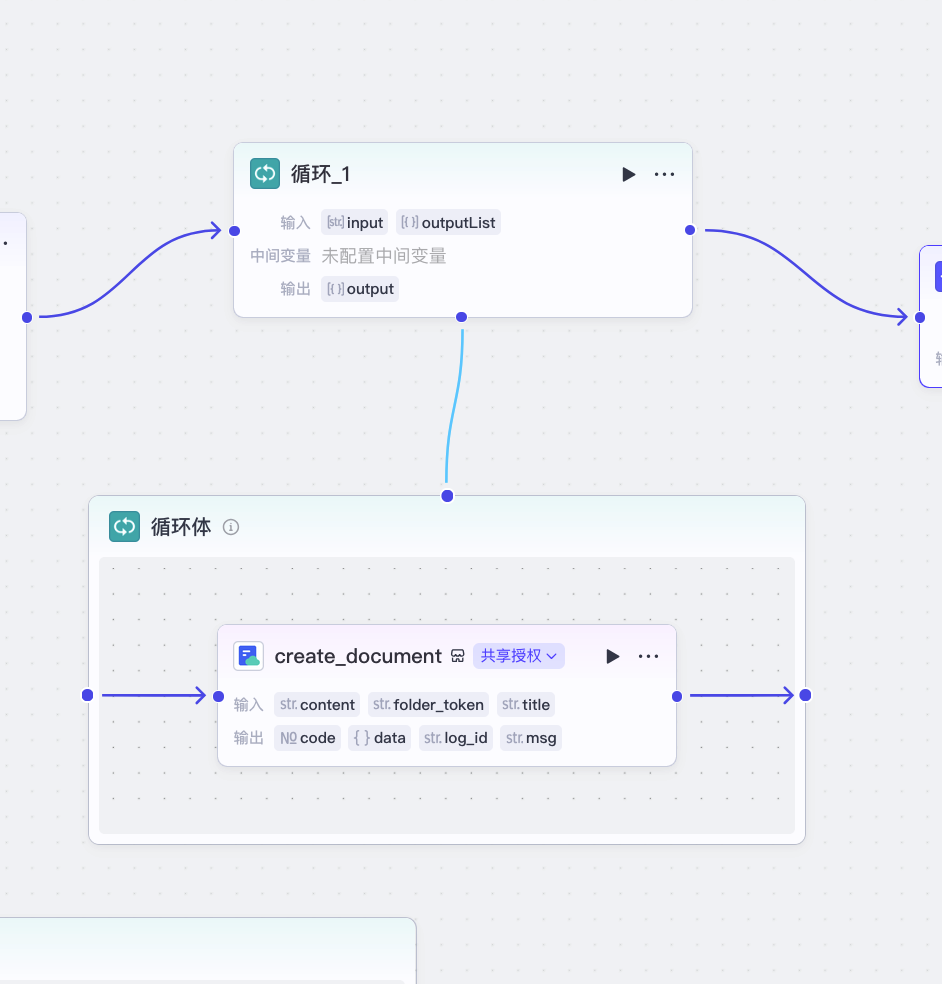
Task: Click the code output parameter tag
Action: click(308, 738)
